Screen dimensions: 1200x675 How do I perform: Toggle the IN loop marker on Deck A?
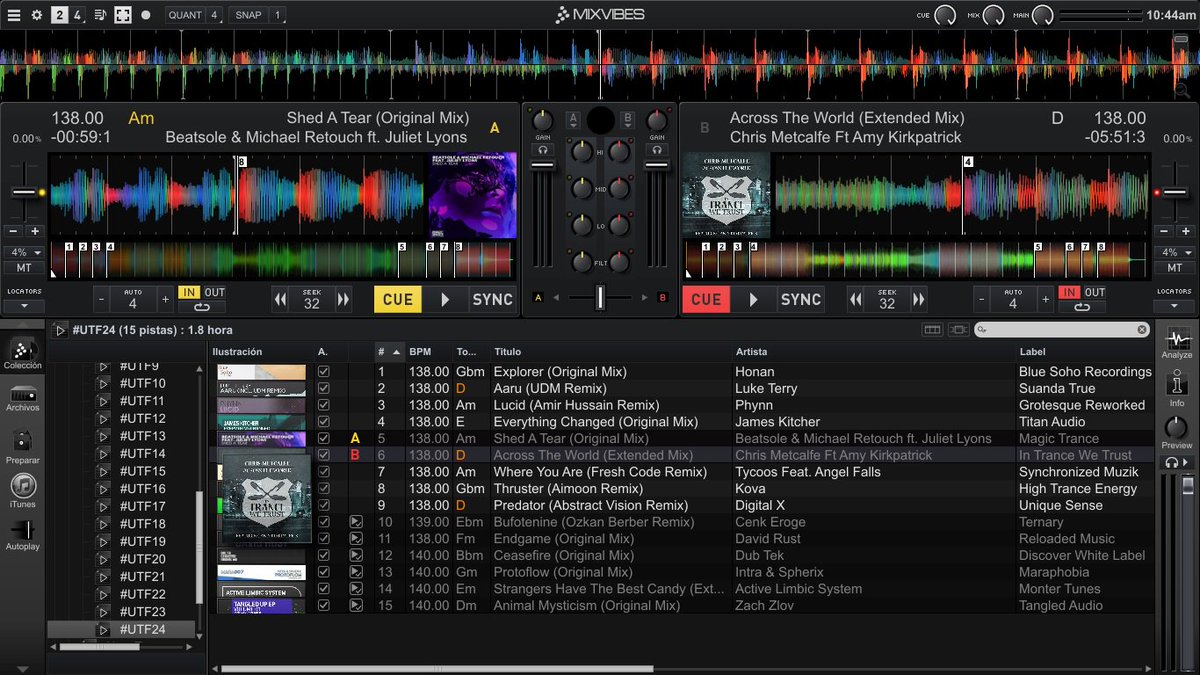190,291
